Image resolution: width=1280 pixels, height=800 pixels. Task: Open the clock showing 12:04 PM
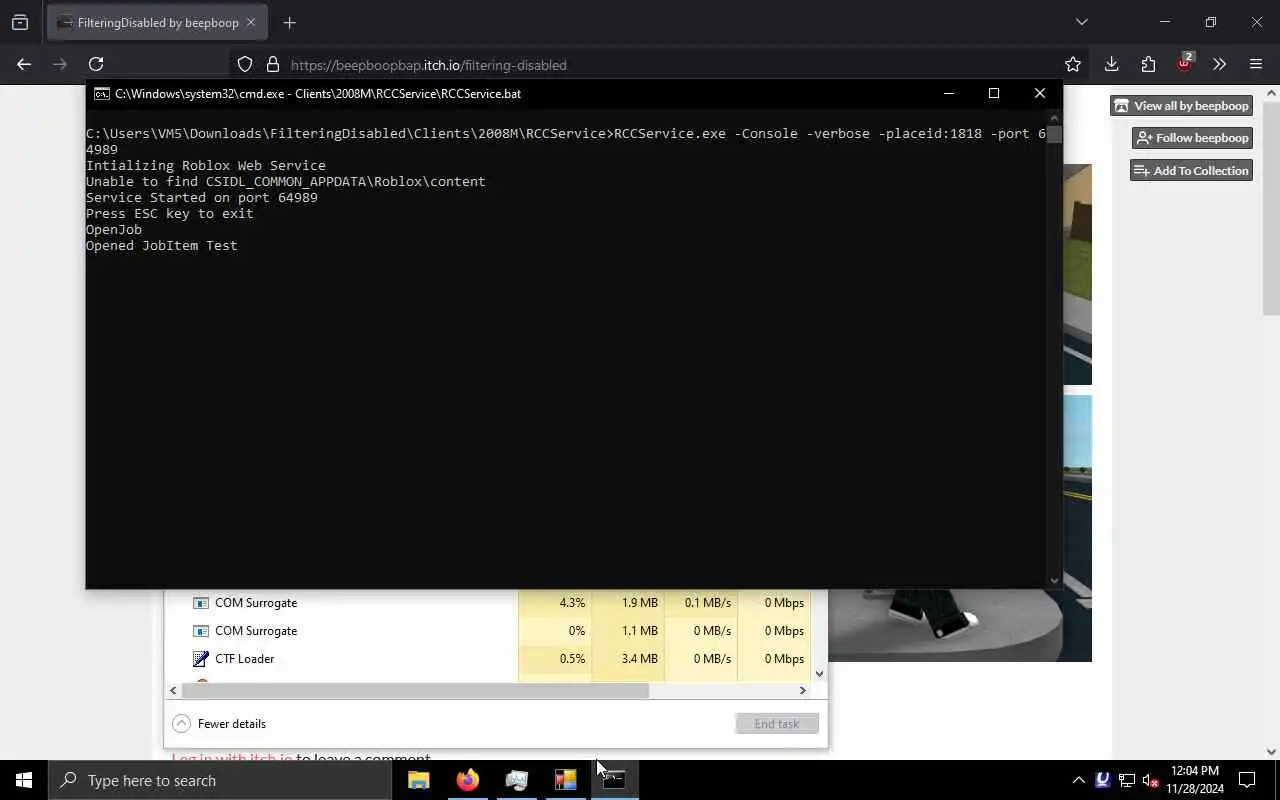point(1195,780)
